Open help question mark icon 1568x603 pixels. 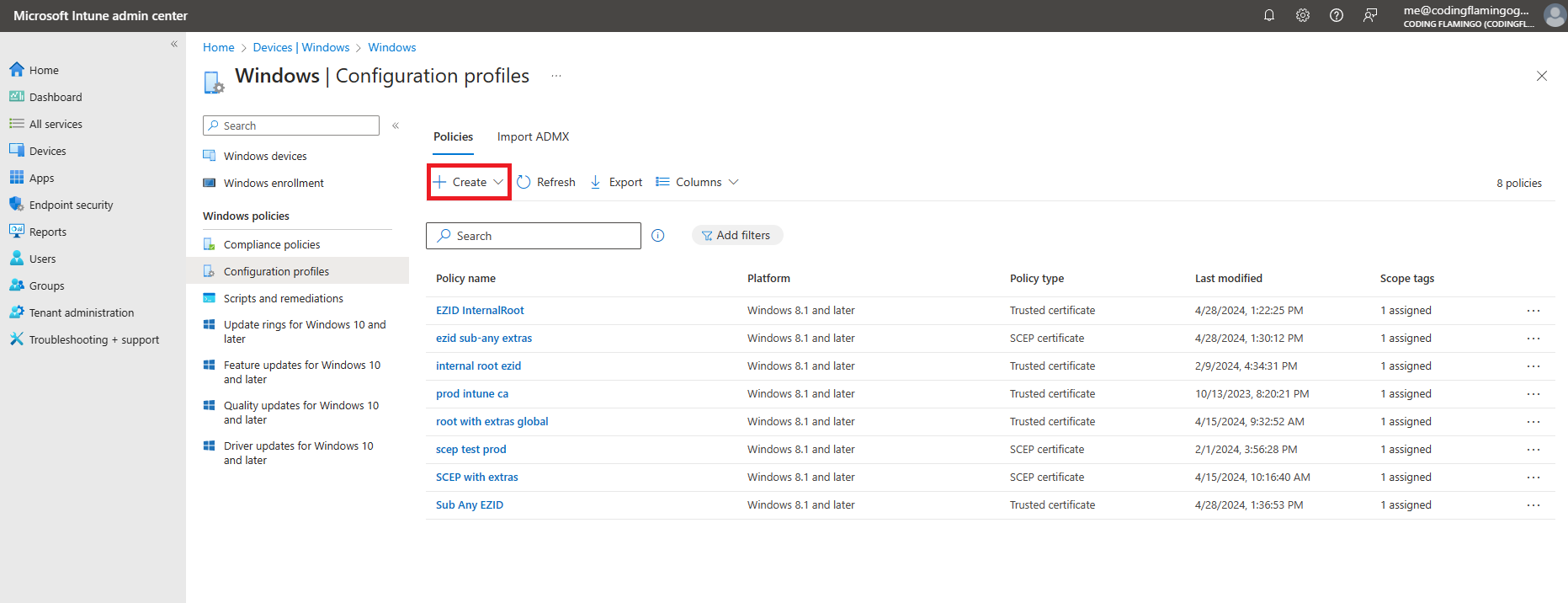(1337, 15)
